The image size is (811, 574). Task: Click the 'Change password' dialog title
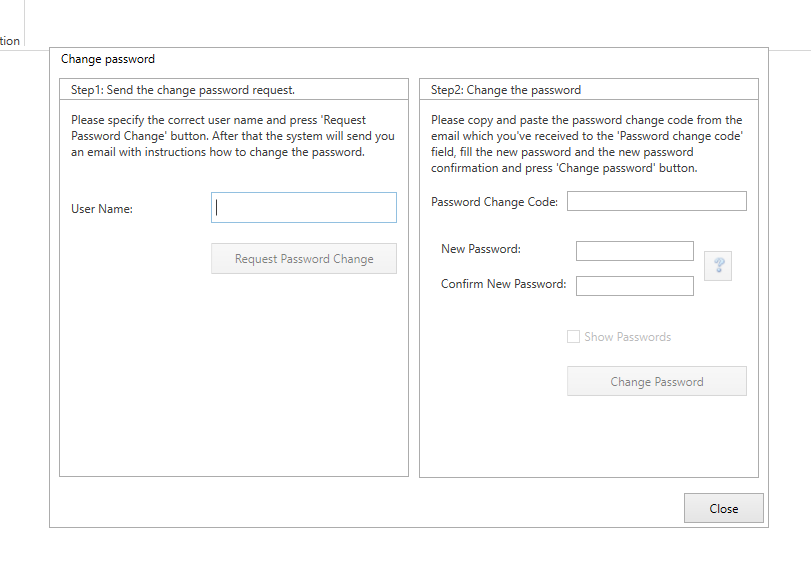[x=108, y=59]
